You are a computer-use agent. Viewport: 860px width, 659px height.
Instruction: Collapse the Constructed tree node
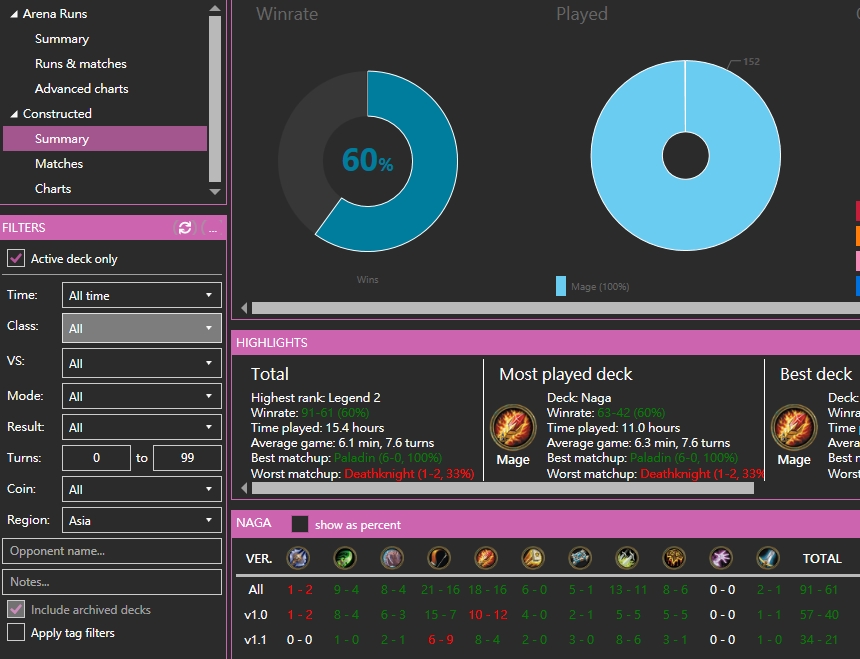[14, 114]
